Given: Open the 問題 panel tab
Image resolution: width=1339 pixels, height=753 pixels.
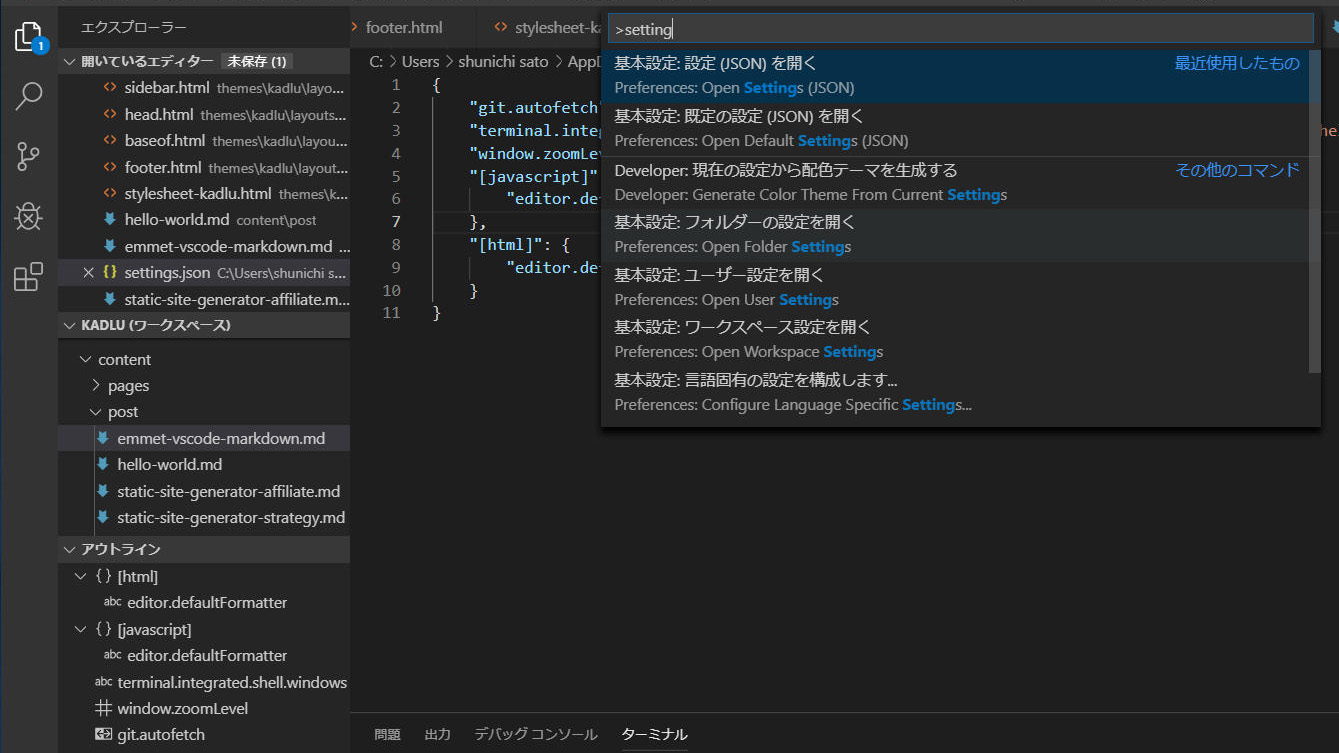Looking at the screenshot, I should coord(387,734).
